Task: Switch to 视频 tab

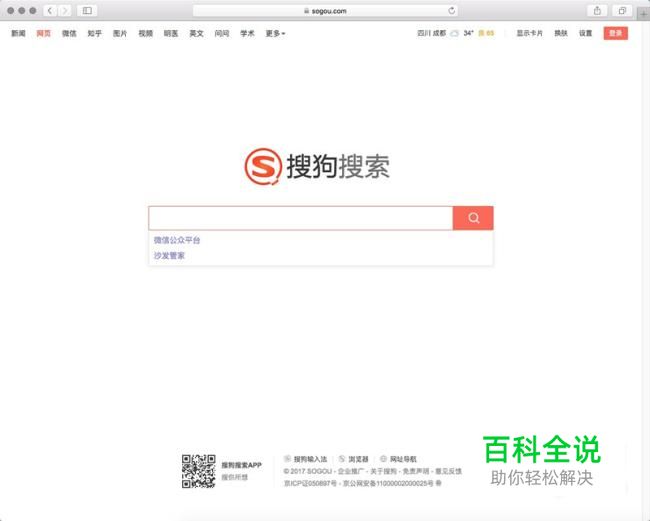Action: tap(146, 33)
